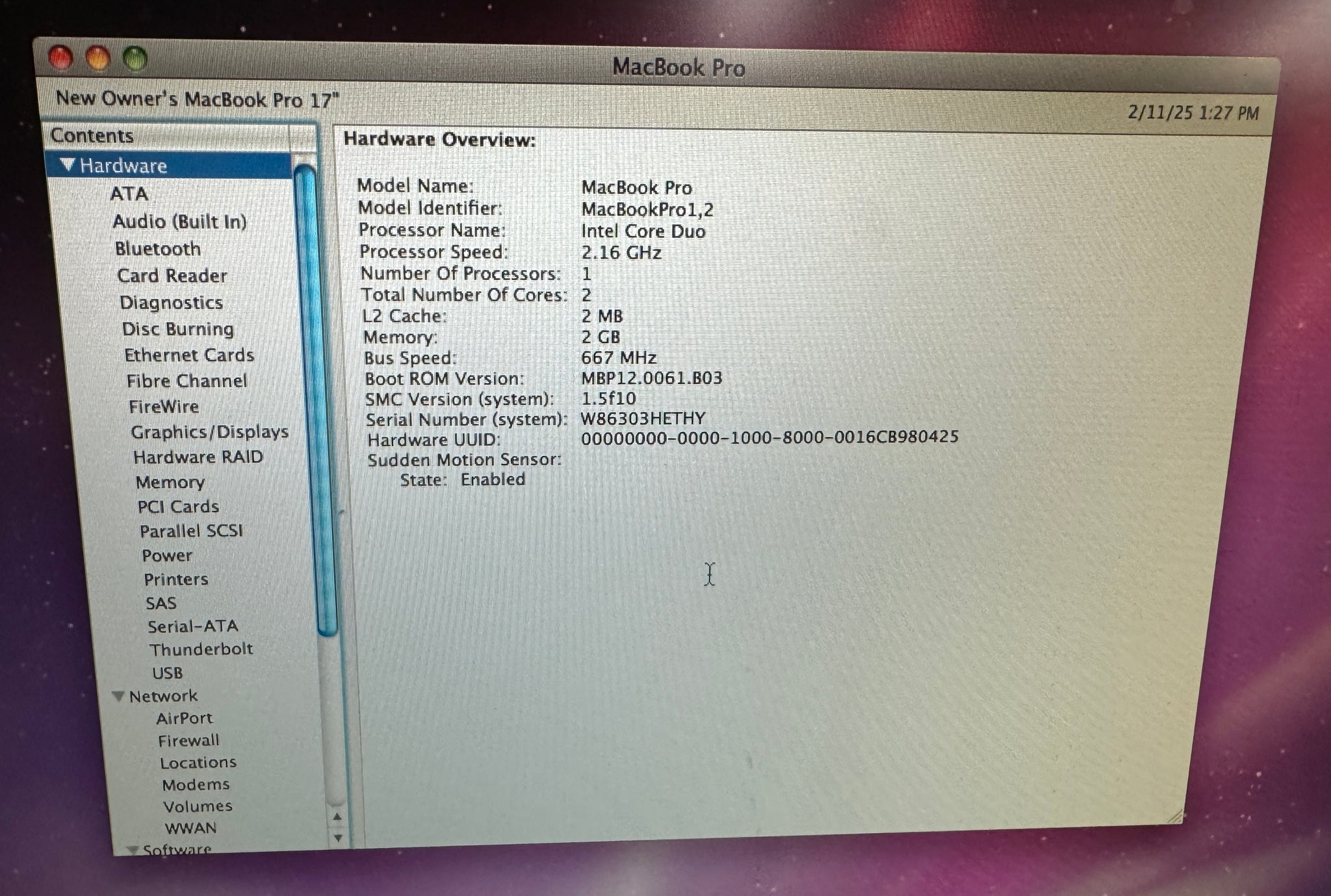Open the Memory section

pos(170,482)
